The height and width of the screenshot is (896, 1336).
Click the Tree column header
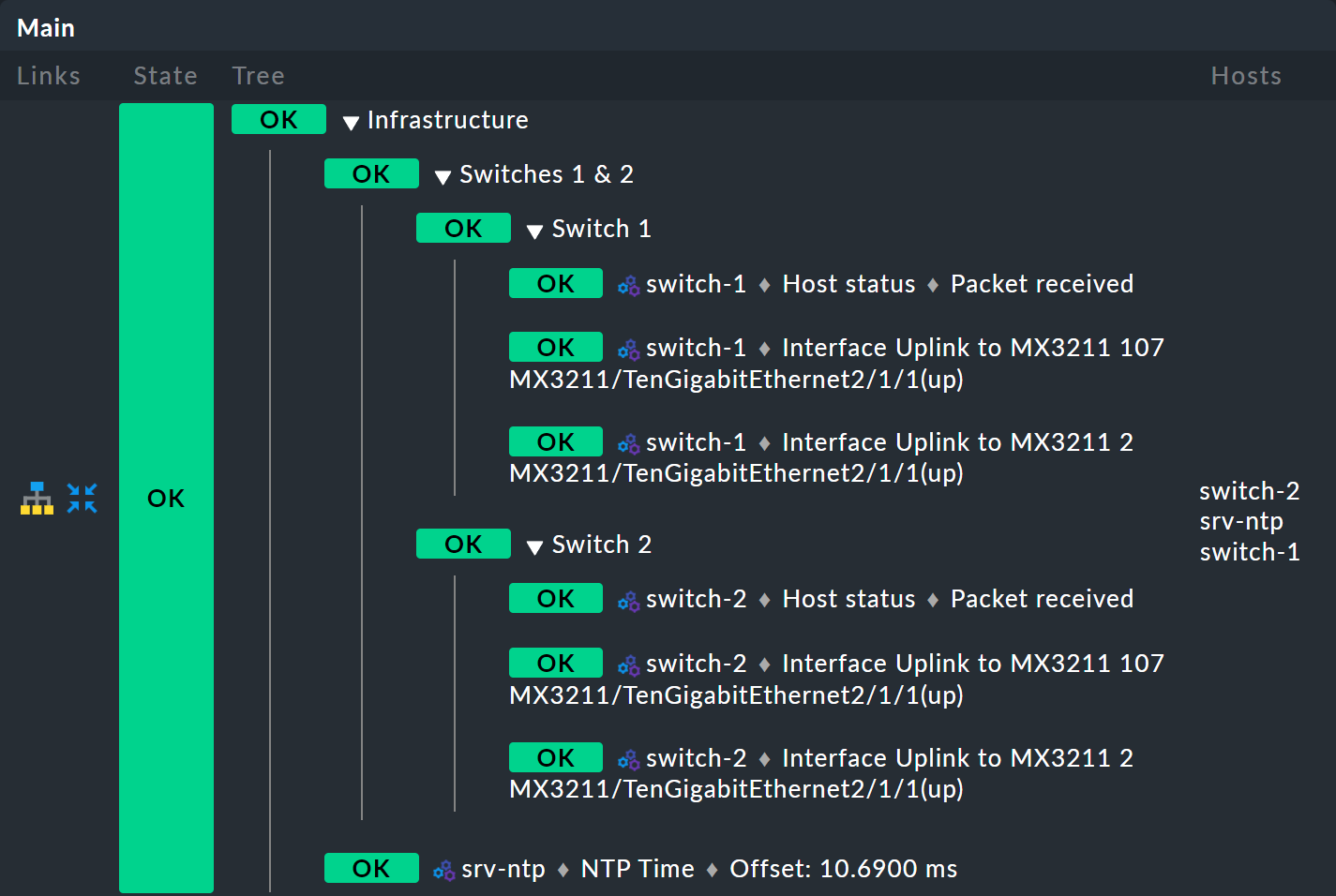(258, 76)
